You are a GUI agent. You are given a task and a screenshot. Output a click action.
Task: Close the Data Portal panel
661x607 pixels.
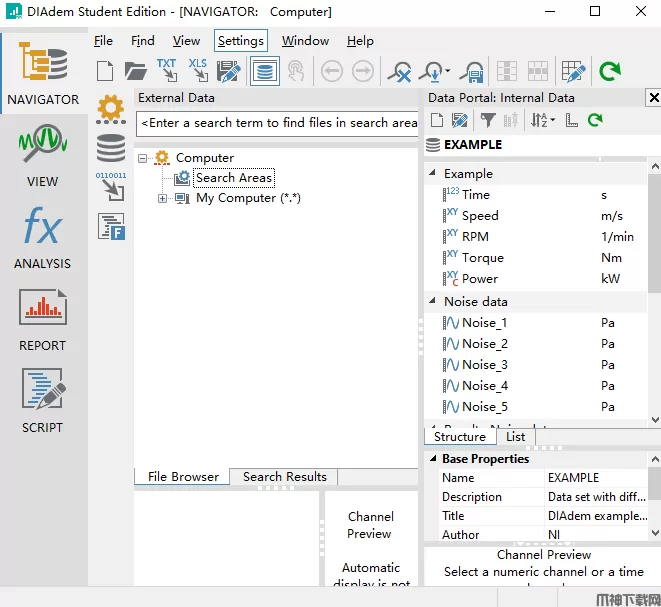pos(653,98)
